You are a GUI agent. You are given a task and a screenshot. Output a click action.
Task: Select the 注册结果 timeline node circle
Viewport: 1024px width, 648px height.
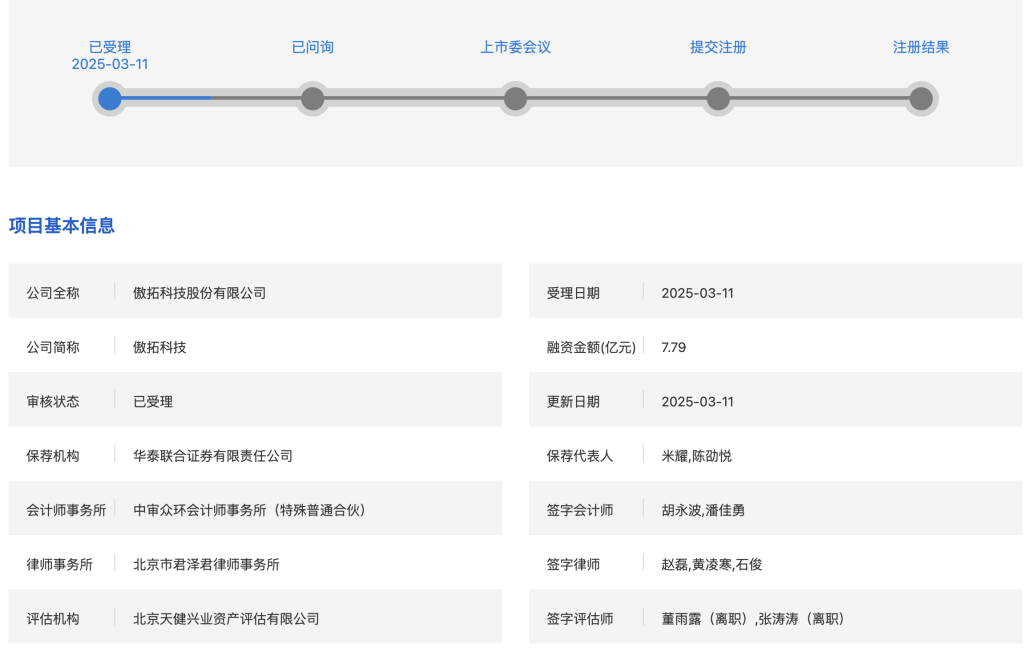click(921, 99)
